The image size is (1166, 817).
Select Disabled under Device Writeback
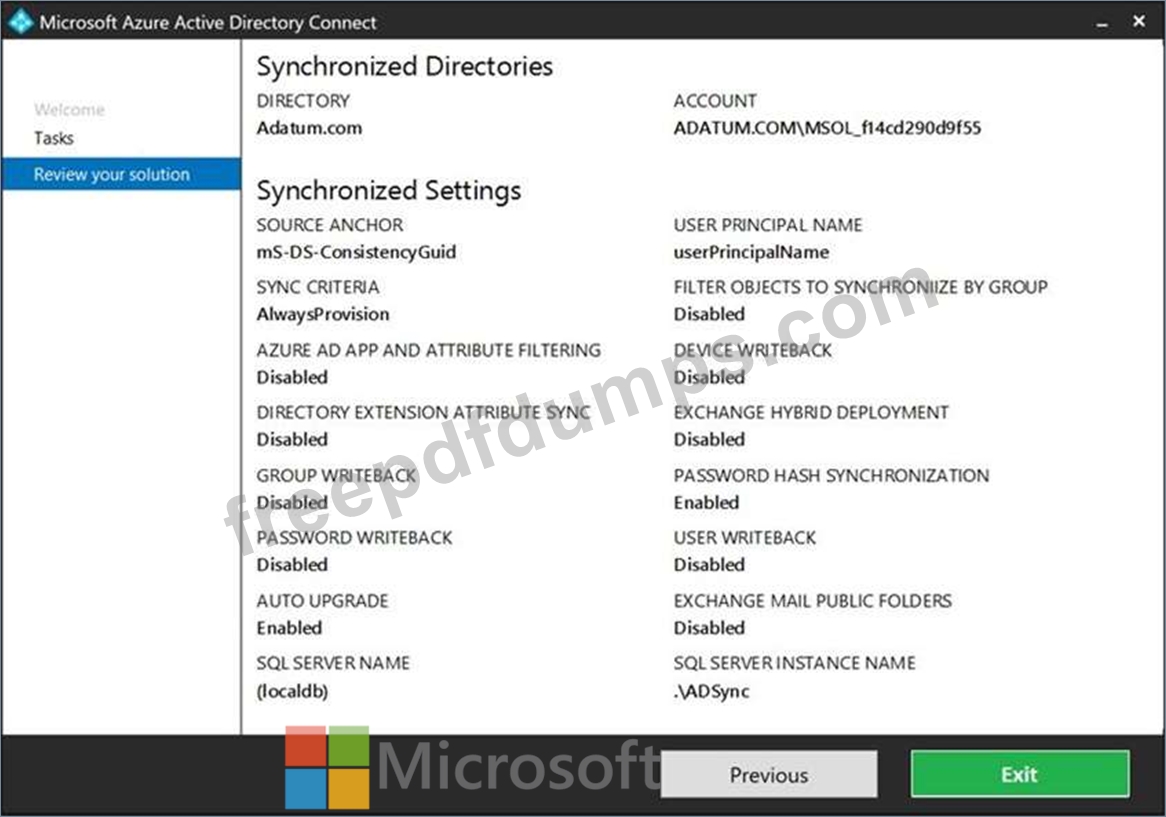[709, 378]
